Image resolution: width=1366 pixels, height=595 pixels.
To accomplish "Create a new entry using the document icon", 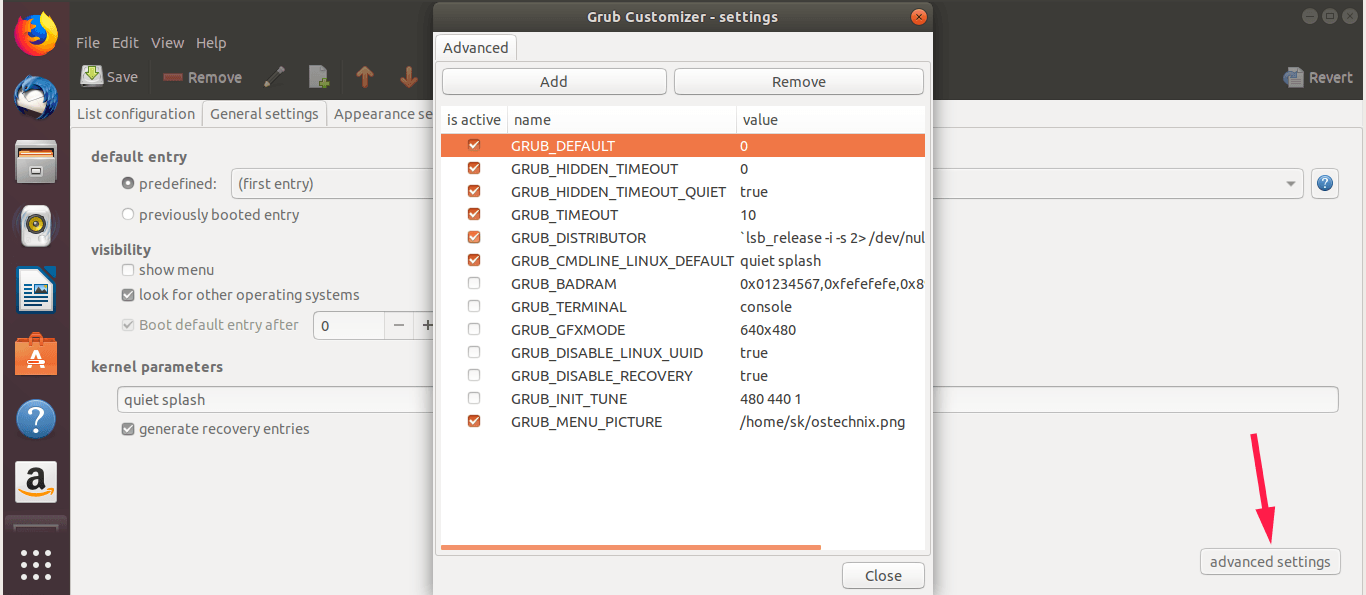I will click(318, 76).
